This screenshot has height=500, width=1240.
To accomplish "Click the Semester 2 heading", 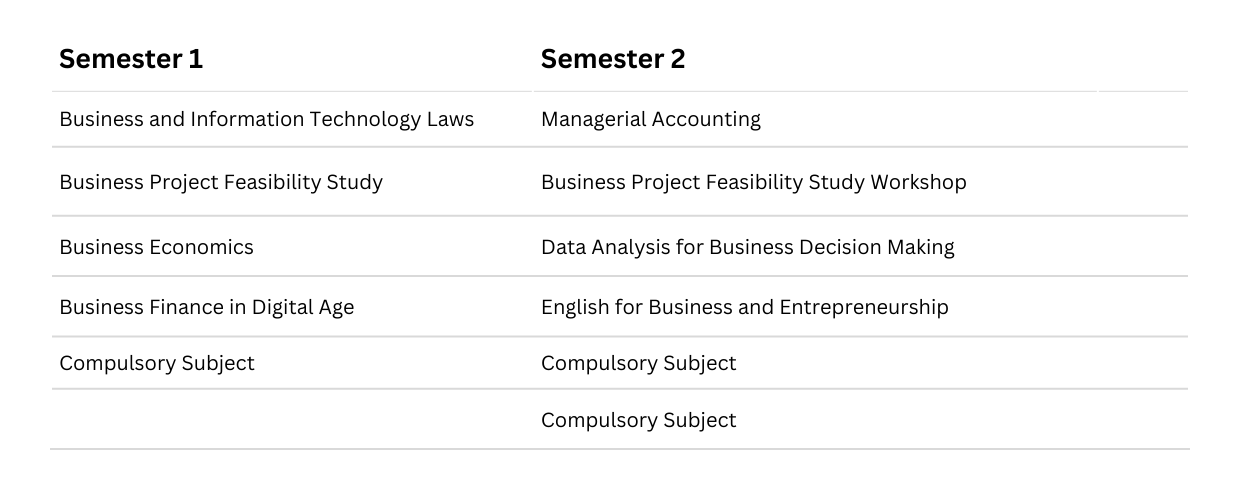I will point(613,59).
